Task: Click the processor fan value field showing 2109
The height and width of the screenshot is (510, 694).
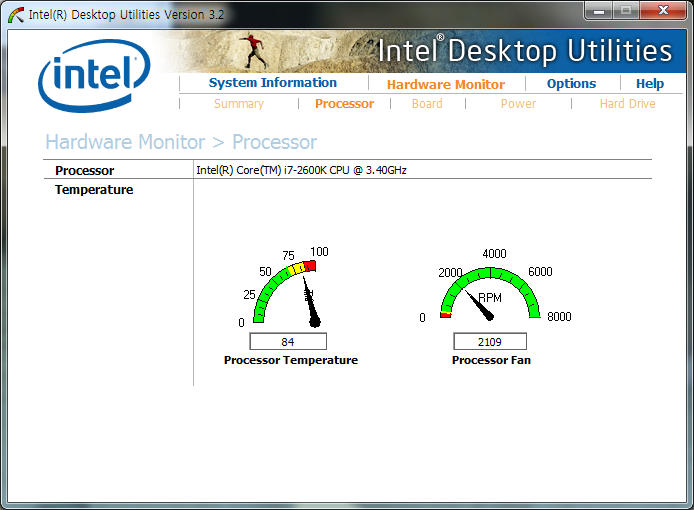Action: [x=490, y=341]
